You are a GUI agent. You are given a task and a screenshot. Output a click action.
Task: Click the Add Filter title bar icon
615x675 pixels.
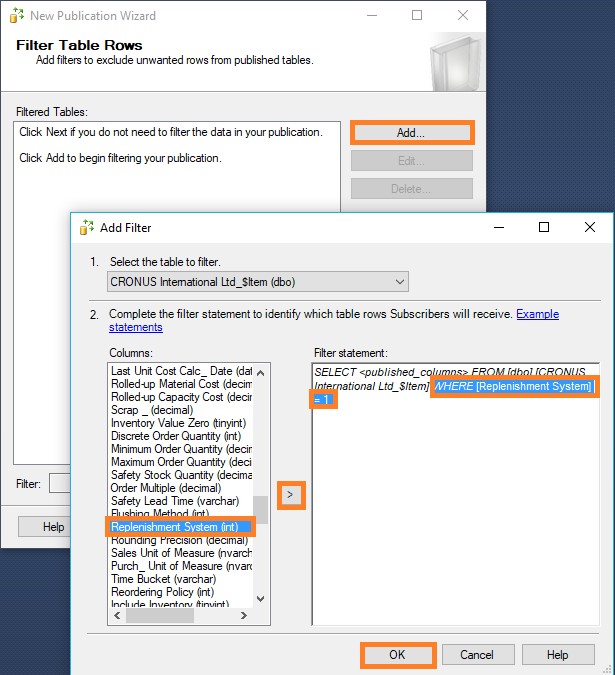[86, 228]
